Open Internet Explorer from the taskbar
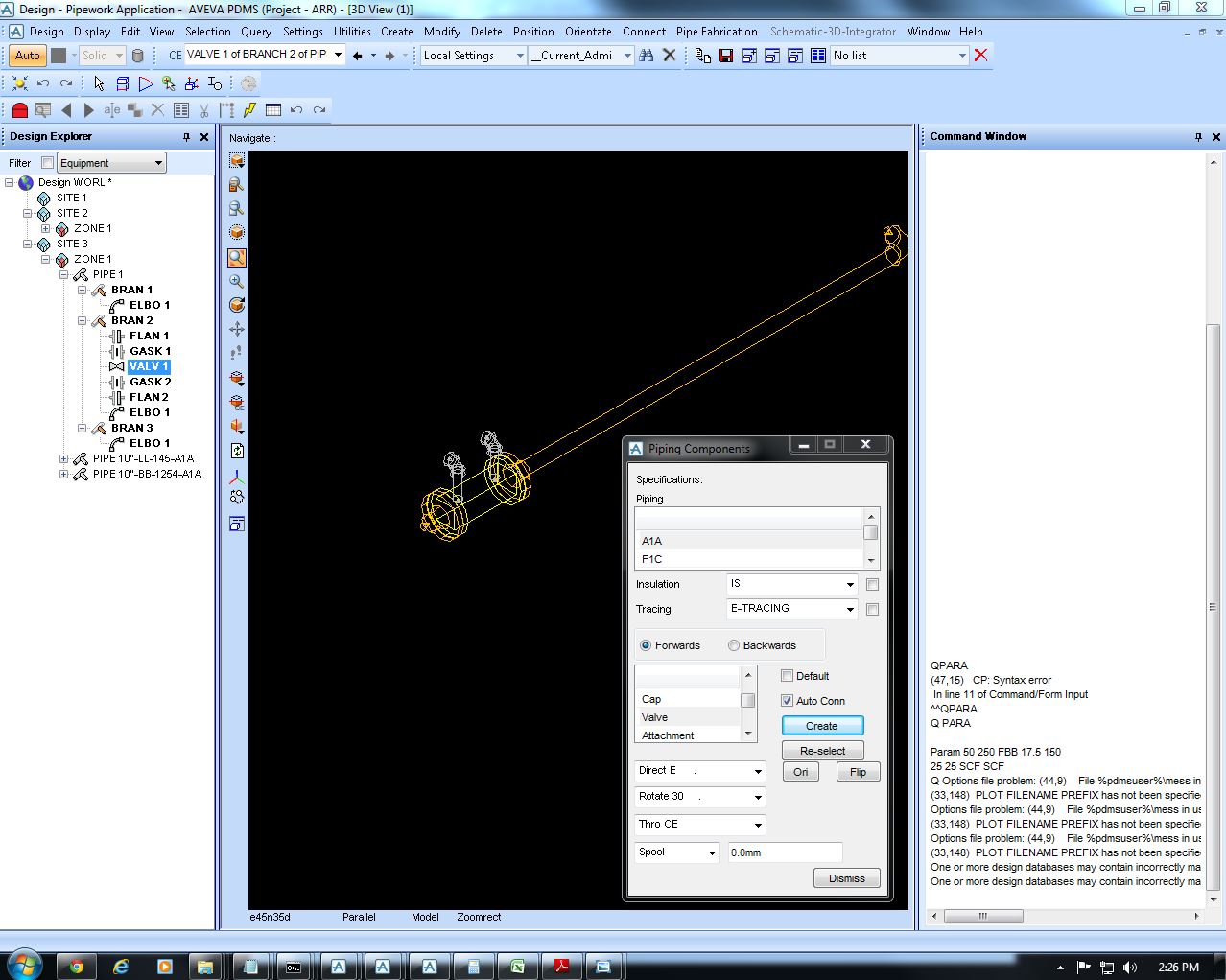This screenshot has height=980, width=1226. coord(121,967)
